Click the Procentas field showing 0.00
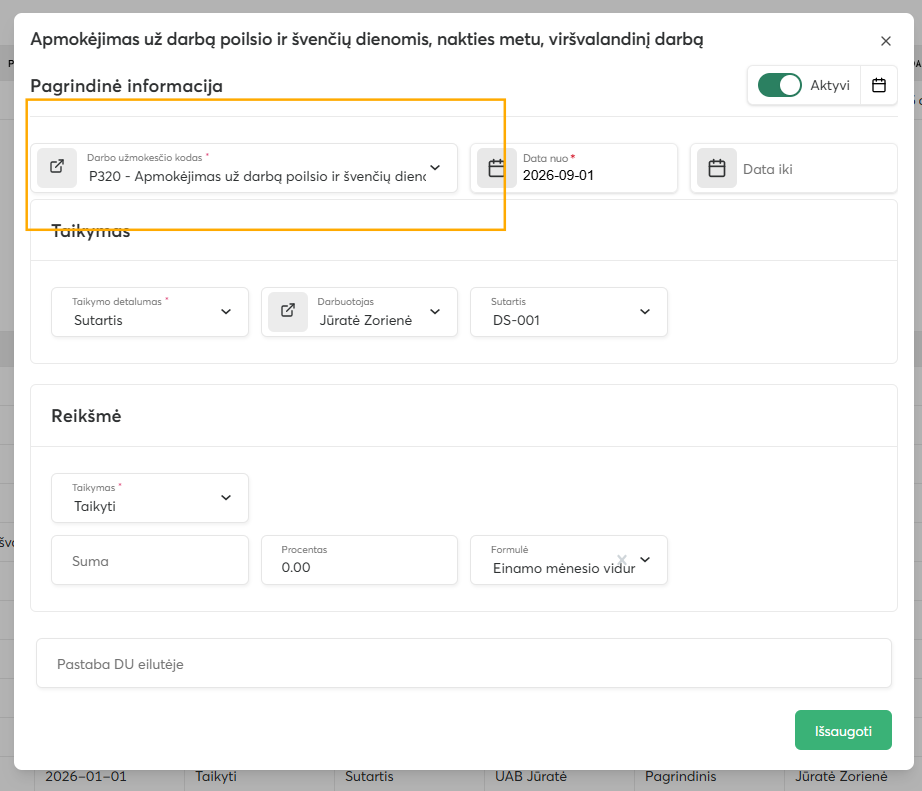This screenshot has height=791, width=922. 359,560
